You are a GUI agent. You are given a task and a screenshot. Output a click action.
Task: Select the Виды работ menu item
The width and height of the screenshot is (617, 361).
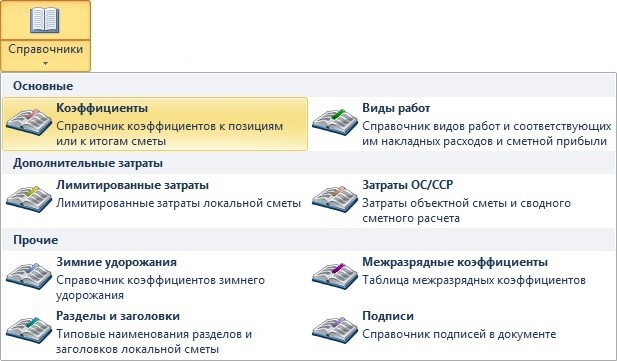click(x=462, y=124)
